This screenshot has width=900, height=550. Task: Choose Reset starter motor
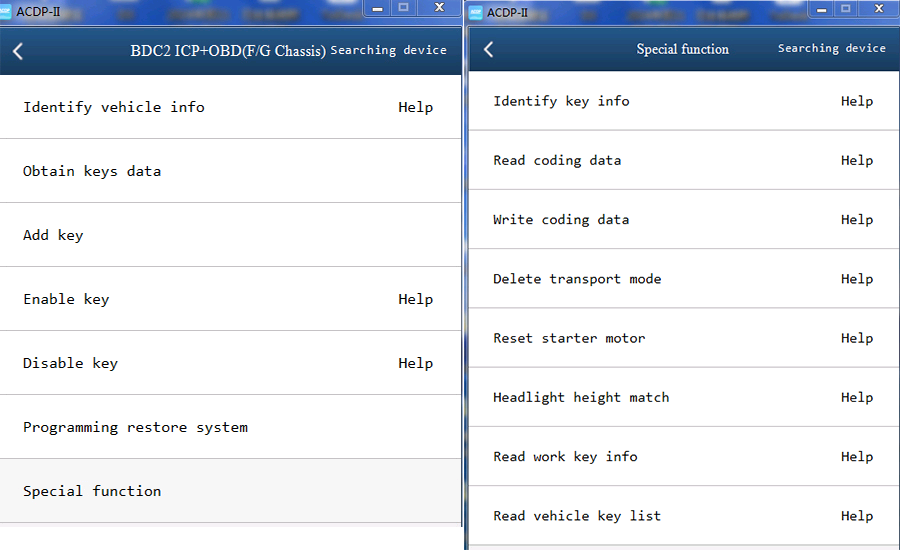(569, 338)
